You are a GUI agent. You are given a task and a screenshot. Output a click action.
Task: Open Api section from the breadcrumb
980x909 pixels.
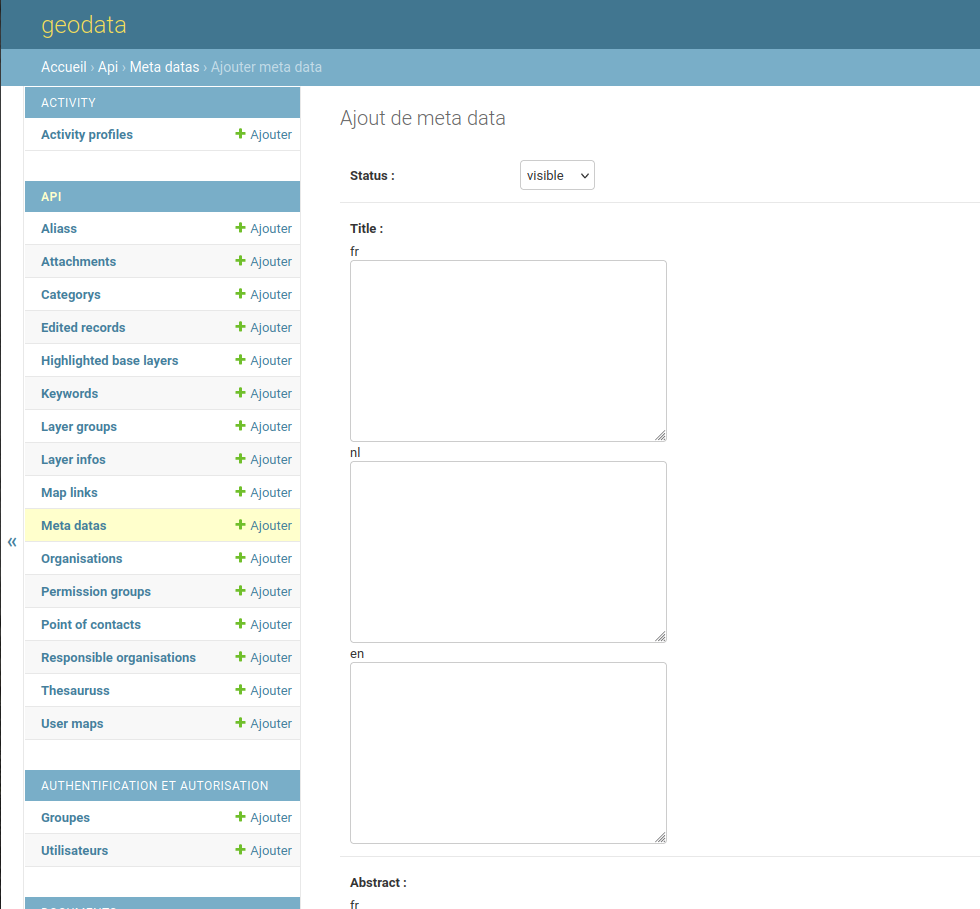[x=108, y=67]
